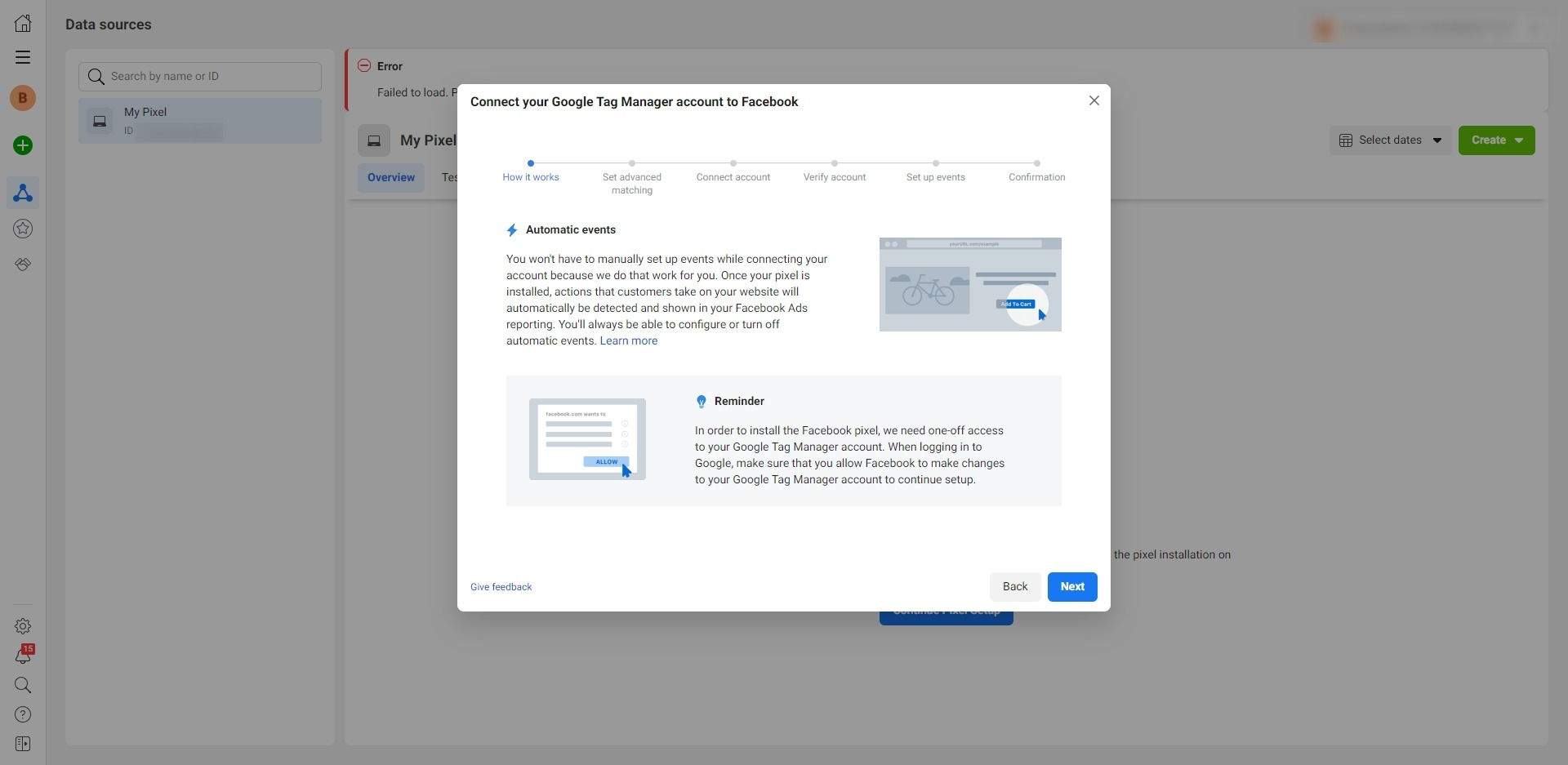This screenshot has width=1568, height=765.
Task: Select My Pixel in the data sources list
Action: click(x=200, y=121)
